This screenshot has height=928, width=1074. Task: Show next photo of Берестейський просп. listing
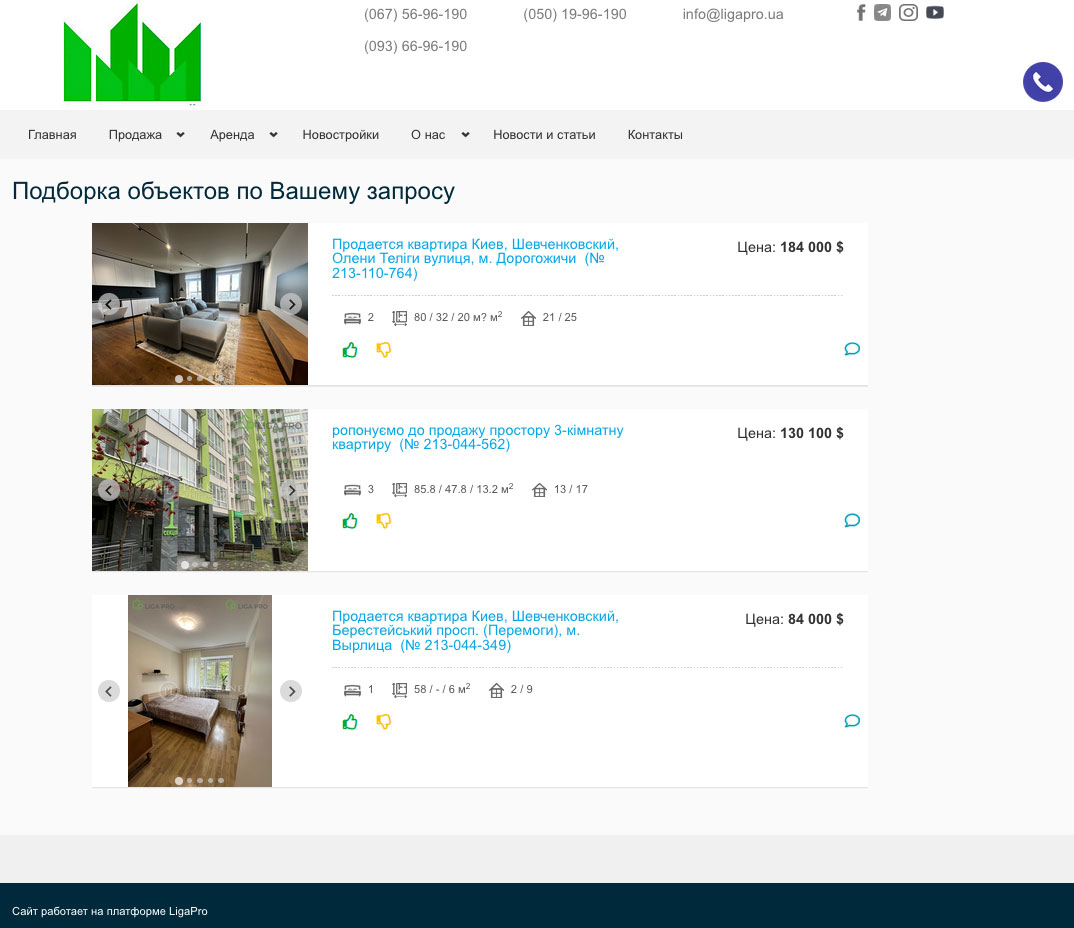click(x=291, y=691)
